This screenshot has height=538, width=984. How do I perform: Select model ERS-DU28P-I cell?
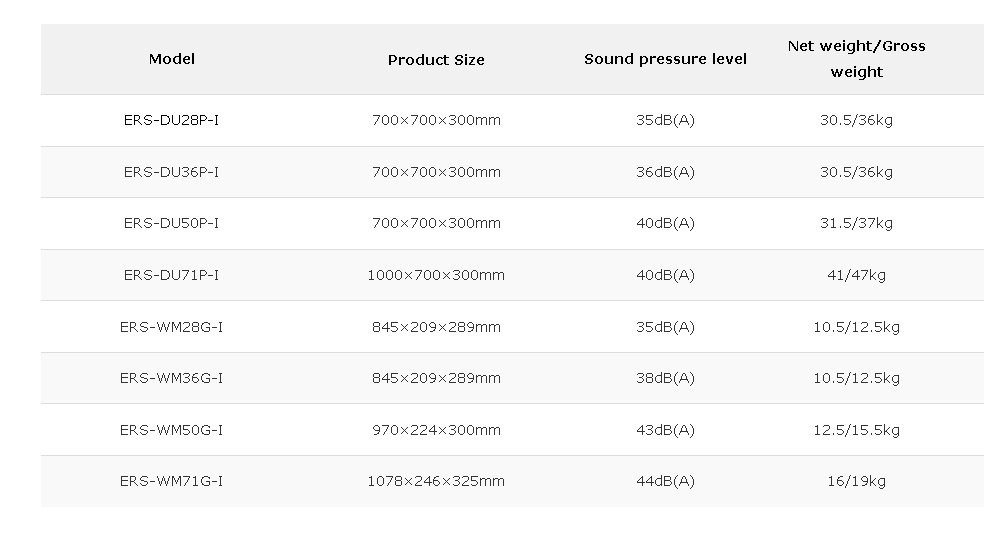click(171, 120)
